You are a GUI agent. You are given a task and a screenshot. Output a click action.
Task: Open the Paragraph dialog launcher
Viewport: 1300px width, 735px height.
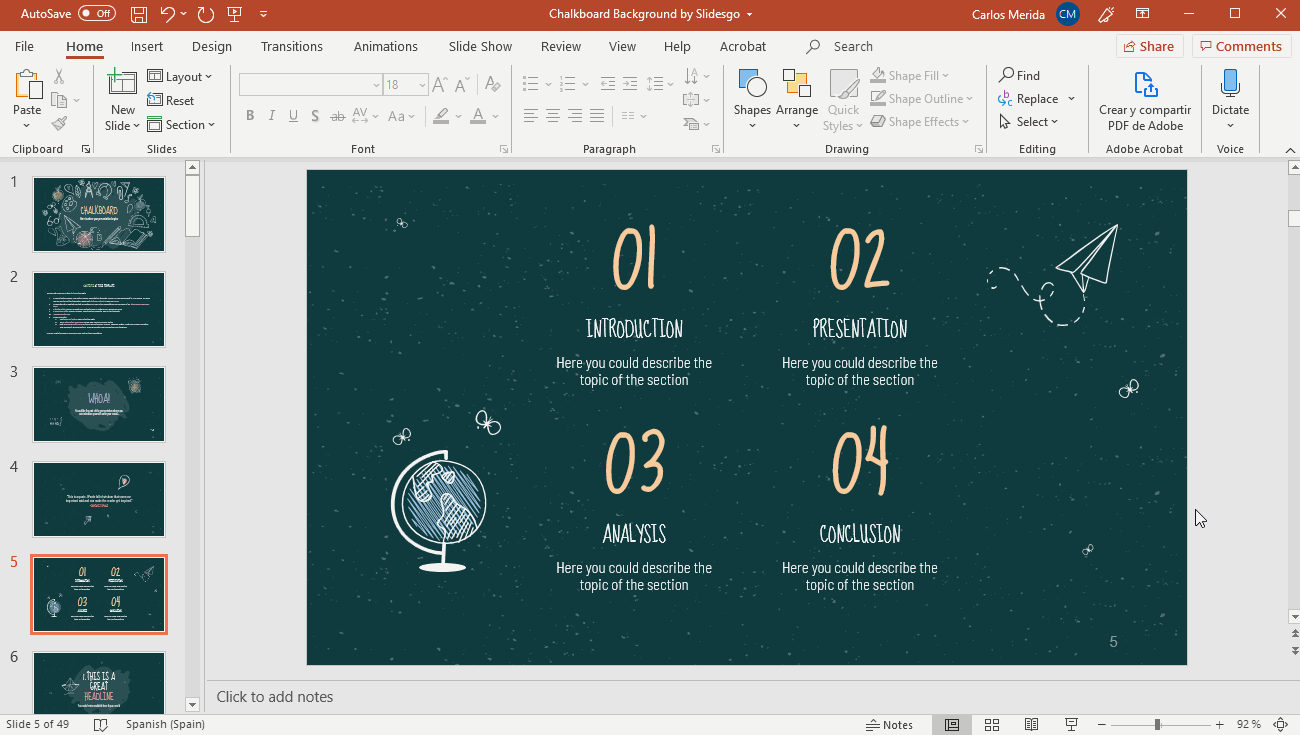[x=716, y=149]
